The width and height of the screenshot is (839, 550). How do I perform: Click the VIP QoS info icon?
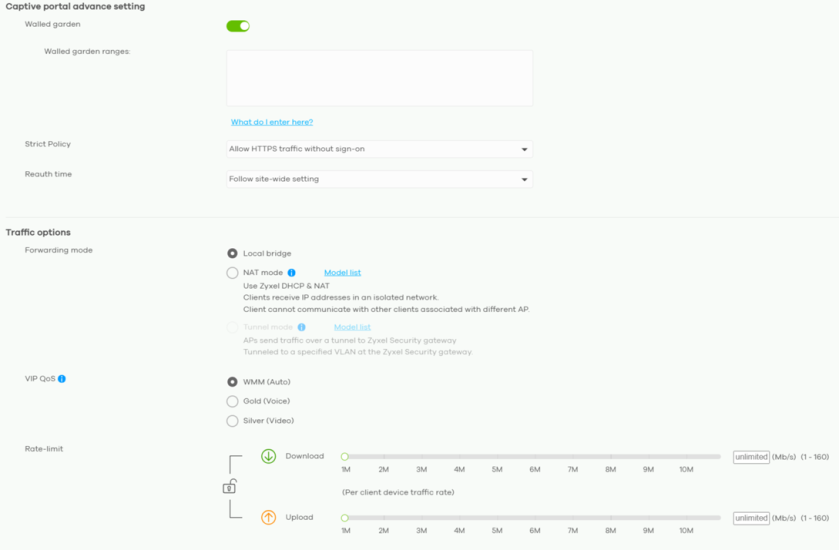click(62, 379)
